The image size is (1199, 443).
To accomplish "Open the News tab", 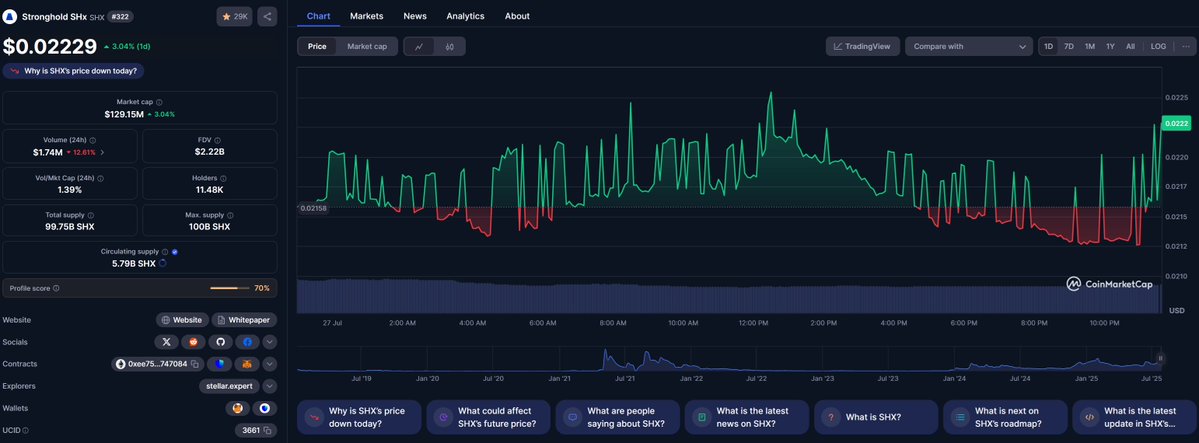I will point(415,16).
